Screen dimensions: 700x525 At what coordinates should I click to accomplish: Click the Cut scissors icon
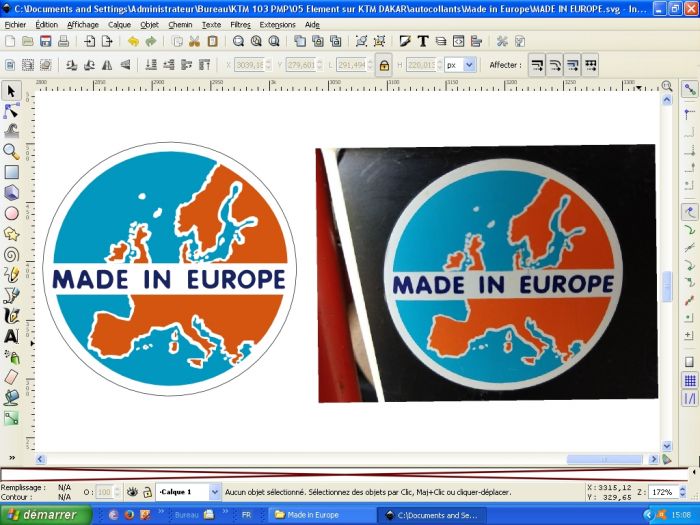194,41
